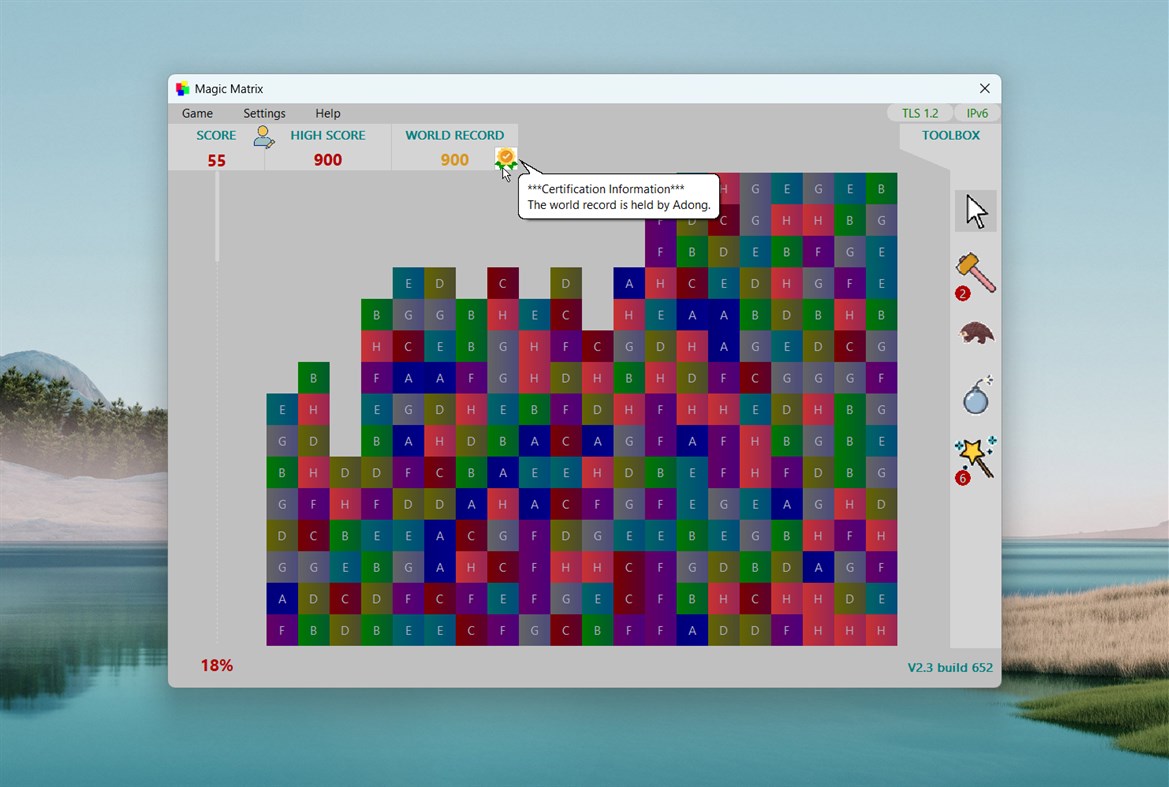The height and width of the screenshot is (787, 1169).
Task: Pick the hedgehog tool from the toolbox
Action: [974, 334]
